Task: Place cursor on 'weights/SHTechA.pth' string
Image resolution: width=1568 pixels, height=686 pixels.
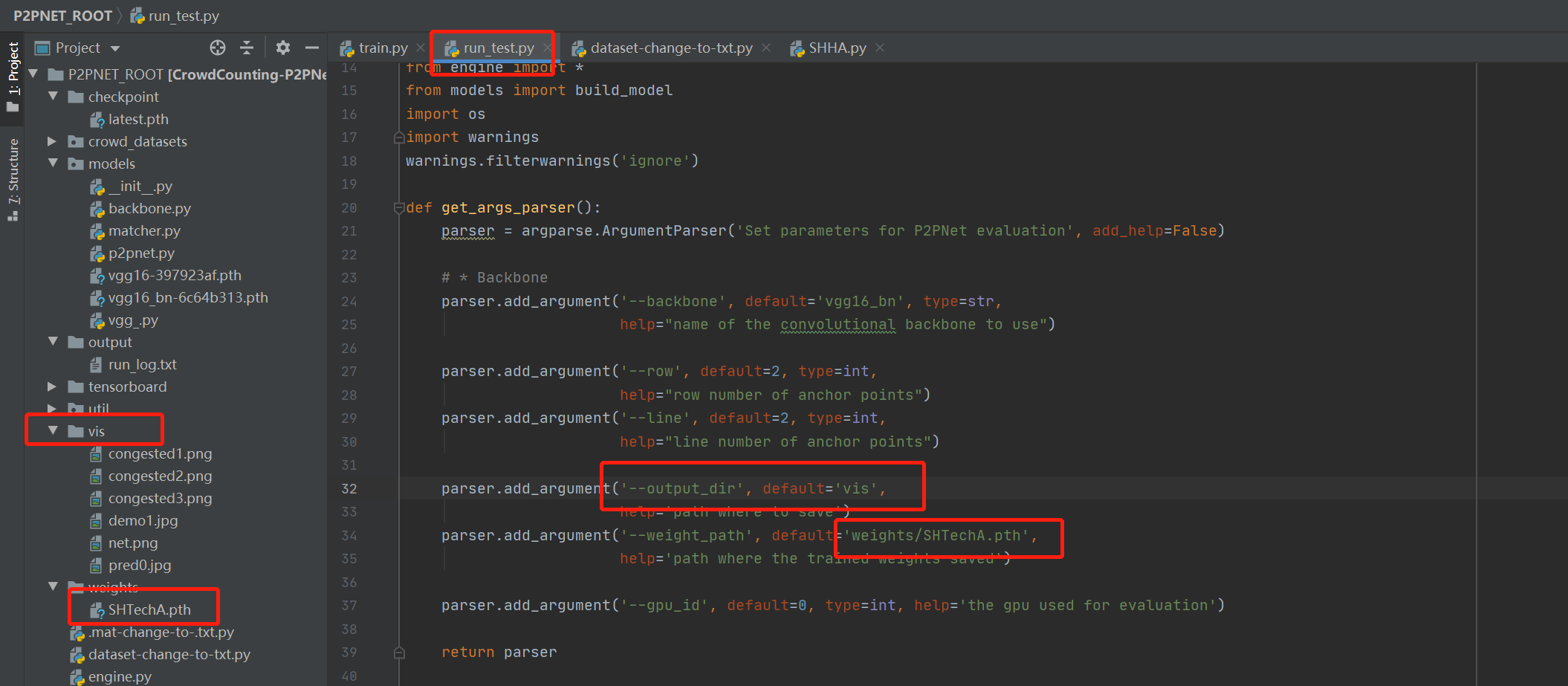Action: pos(936,535)
